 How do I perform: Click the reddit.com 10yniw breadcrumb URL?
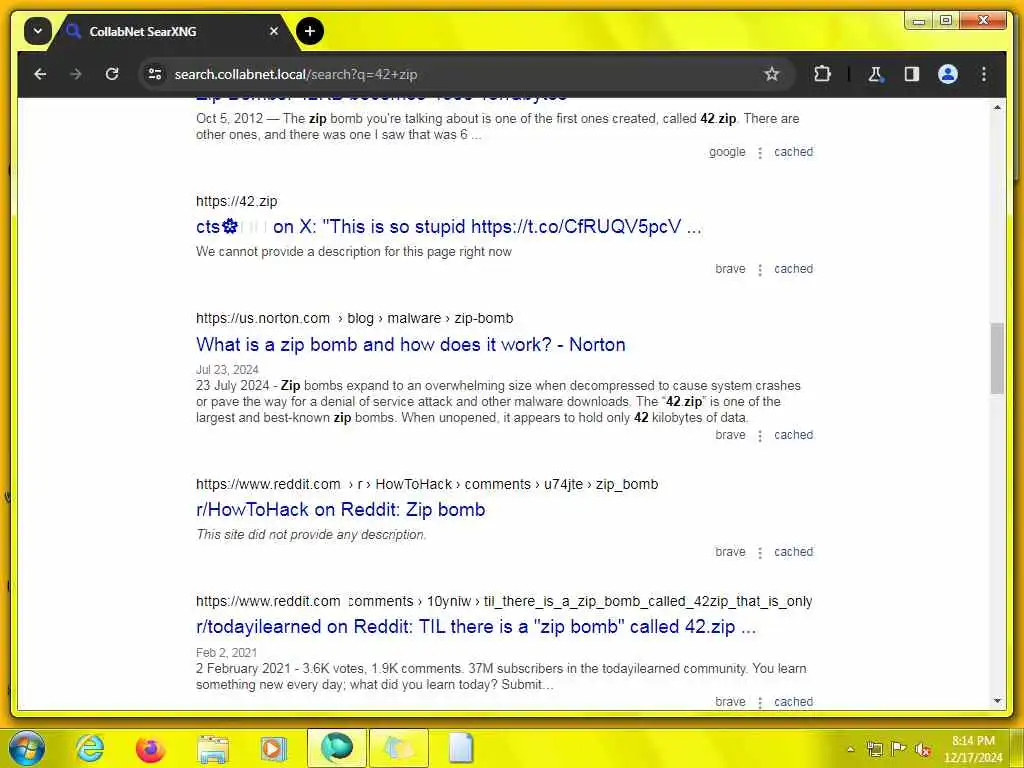pyautogui.click(x=504, y=601)
